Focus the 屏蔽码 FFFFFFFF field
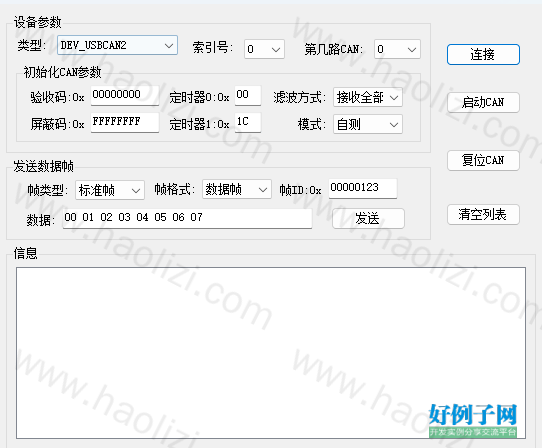The width and height of the screenshot is (542, 448). (125, 122)
